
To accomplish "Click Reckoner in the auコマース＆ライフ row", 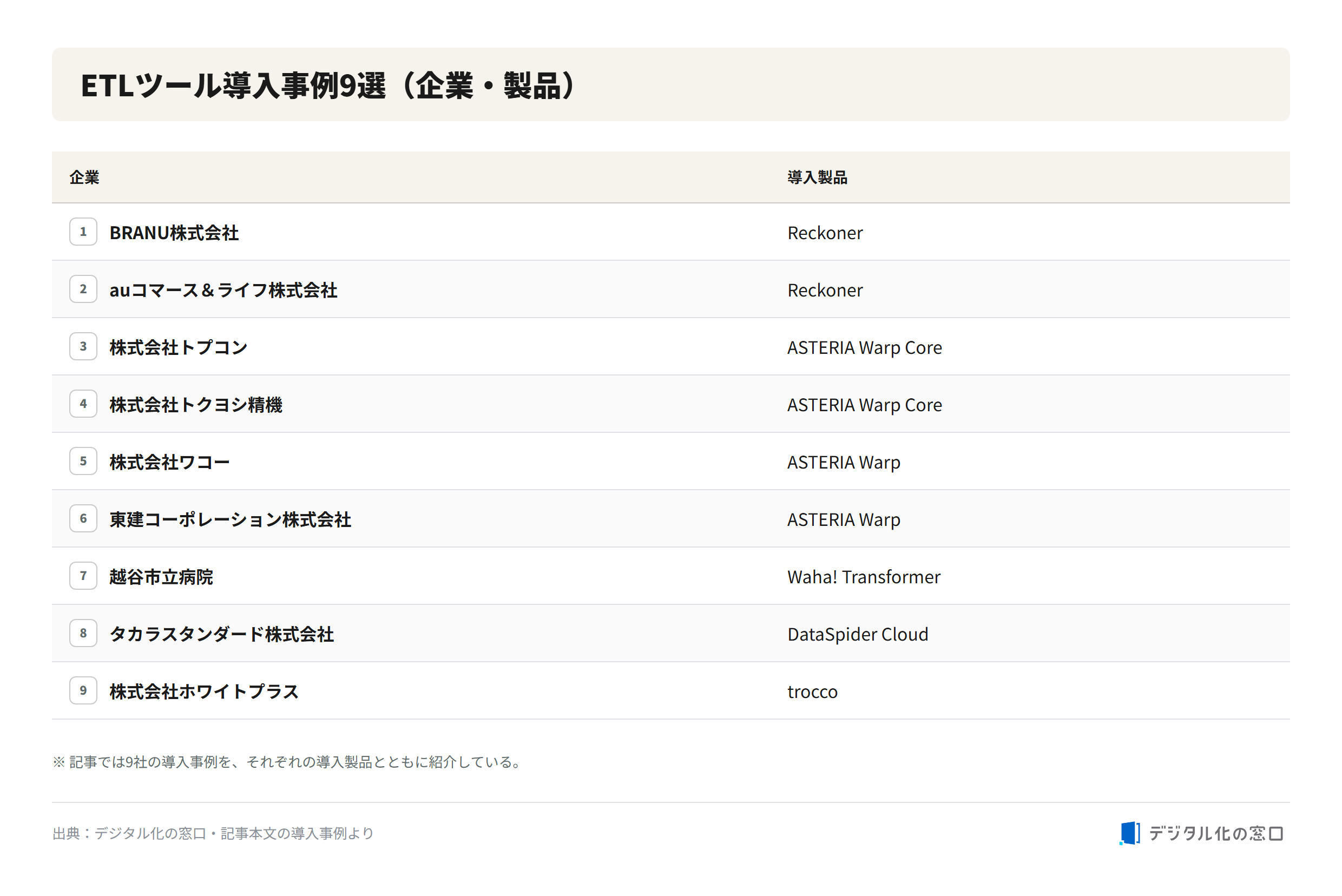I will pyautogui.click(x=825, y=289).
